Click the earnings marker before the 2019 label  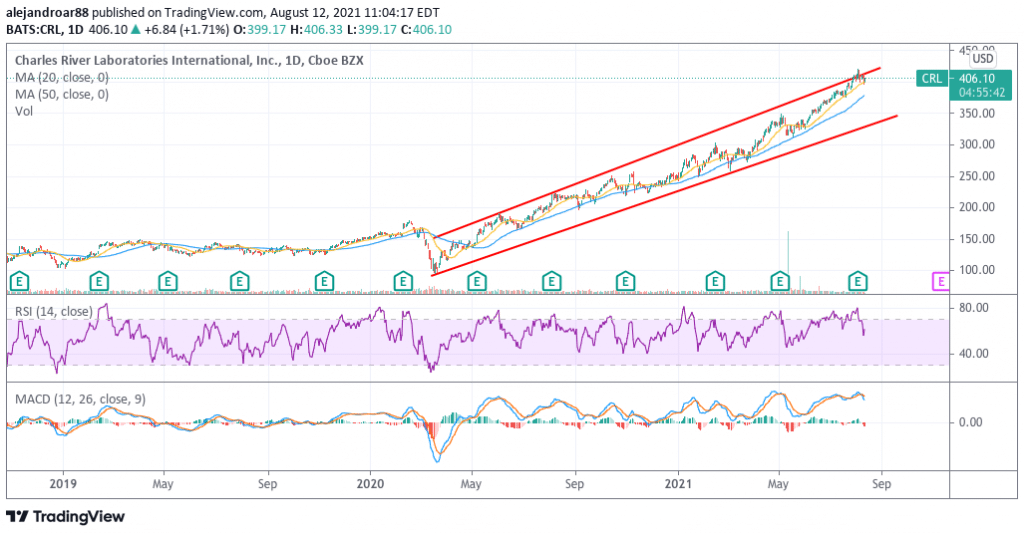20,282
